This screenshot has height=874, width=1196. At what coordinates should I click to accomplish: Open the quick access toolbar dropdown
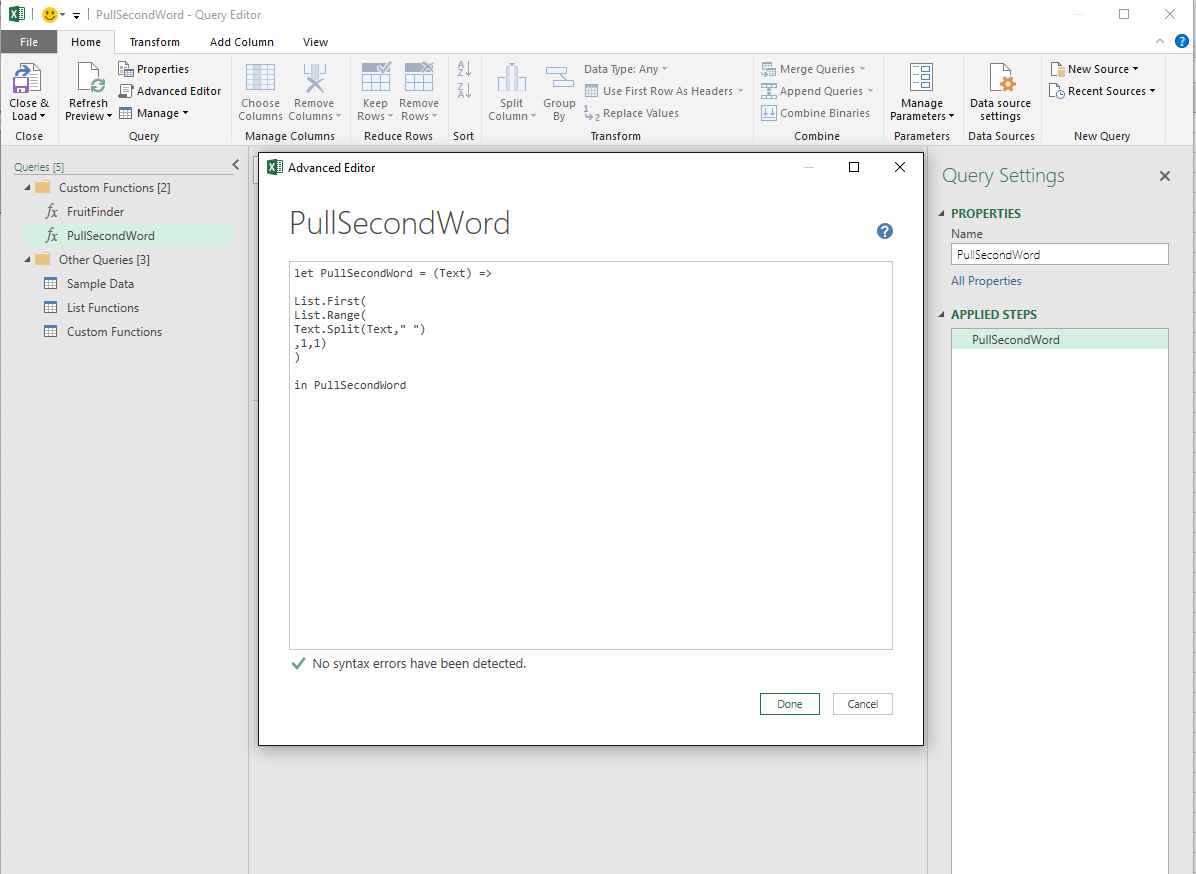(x=76, y=15)
